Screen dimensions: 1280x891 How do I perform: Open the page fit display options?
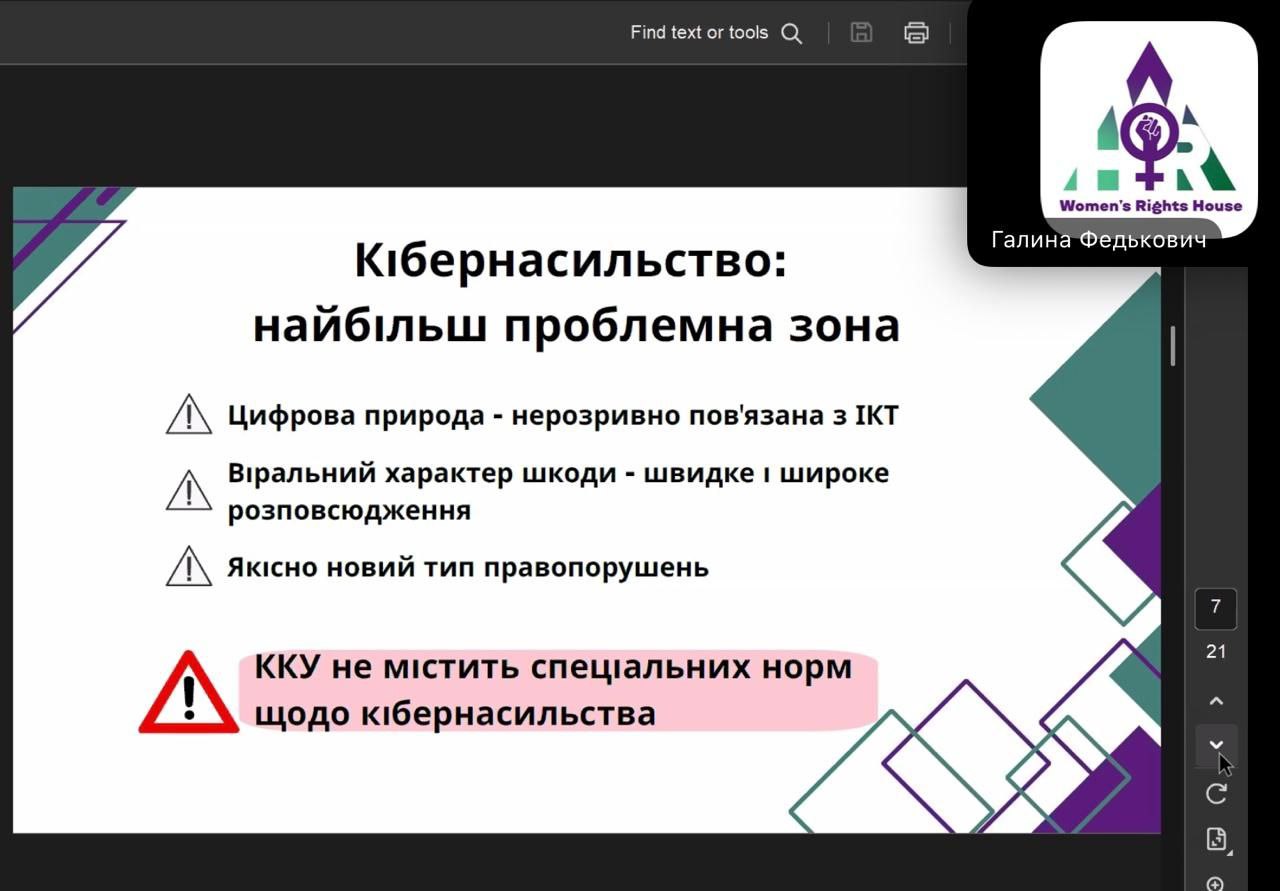click(1216, 839)
